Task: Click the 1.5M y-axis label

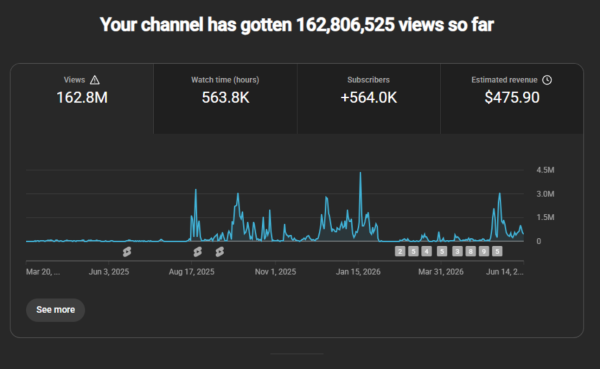Action: (545, 217)
